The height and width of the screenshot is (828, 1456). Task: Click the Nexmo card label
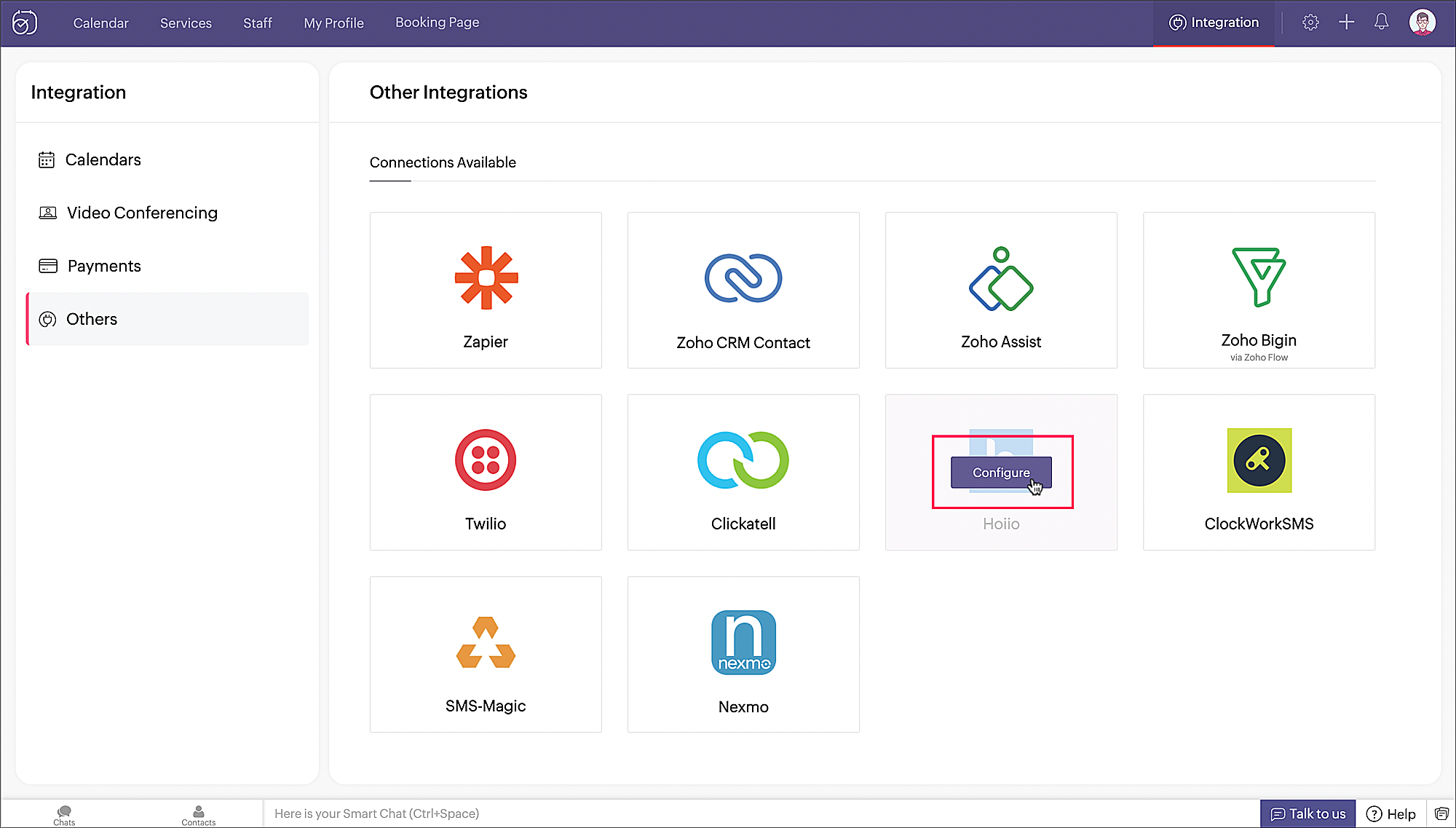[743, 706]
